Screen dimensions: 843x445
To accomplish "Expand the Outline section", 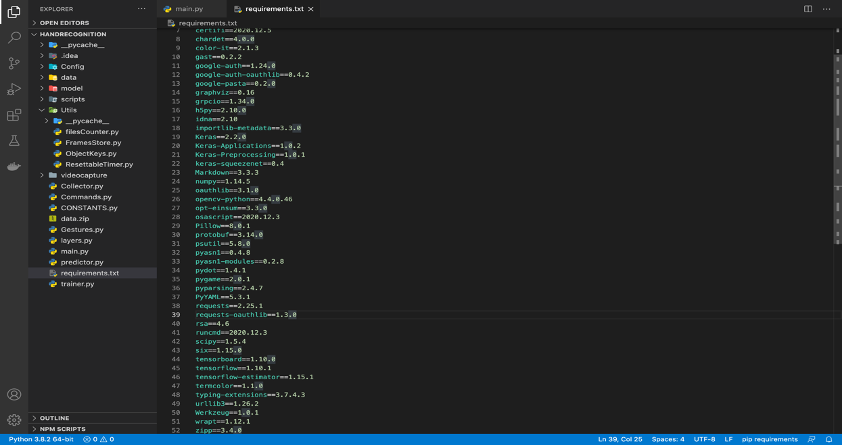I will 92,418.
